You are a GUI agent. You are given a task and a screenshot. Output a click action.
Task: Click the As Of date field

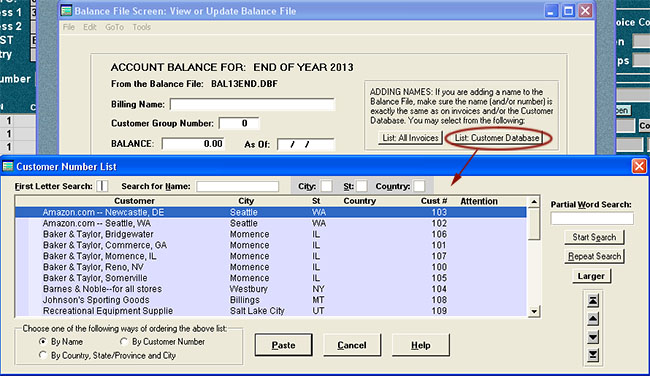point(306,144)
